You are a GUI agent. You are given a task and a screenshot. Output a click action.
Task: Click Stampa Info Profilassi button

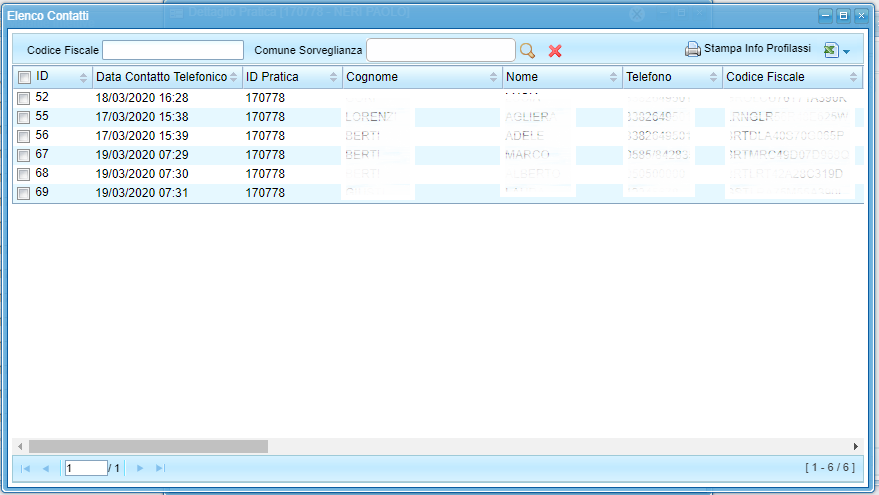pos(748,49)
